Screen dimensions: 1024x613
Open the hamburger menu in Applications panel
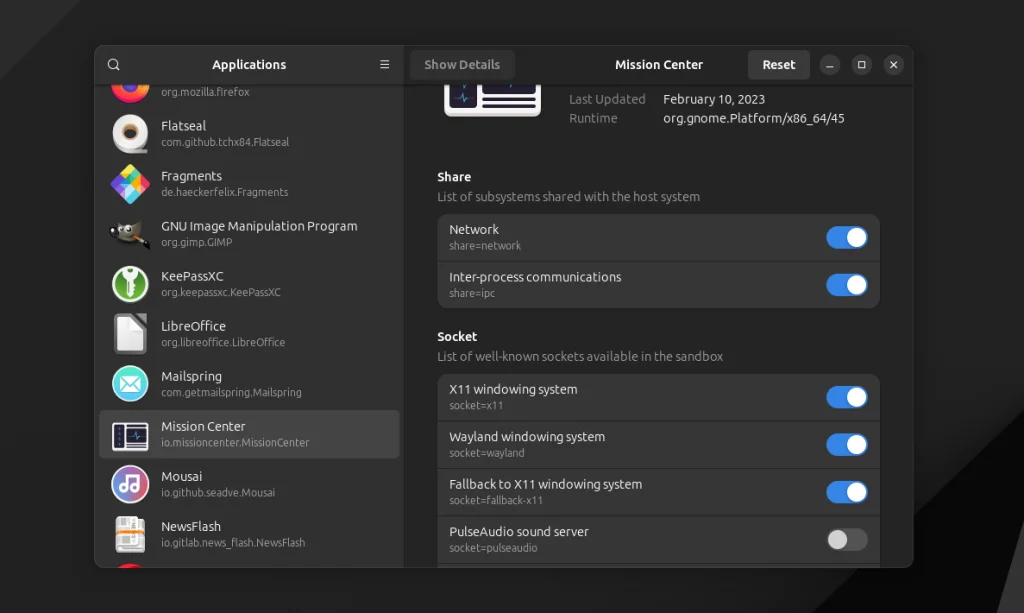click(385, 65)
